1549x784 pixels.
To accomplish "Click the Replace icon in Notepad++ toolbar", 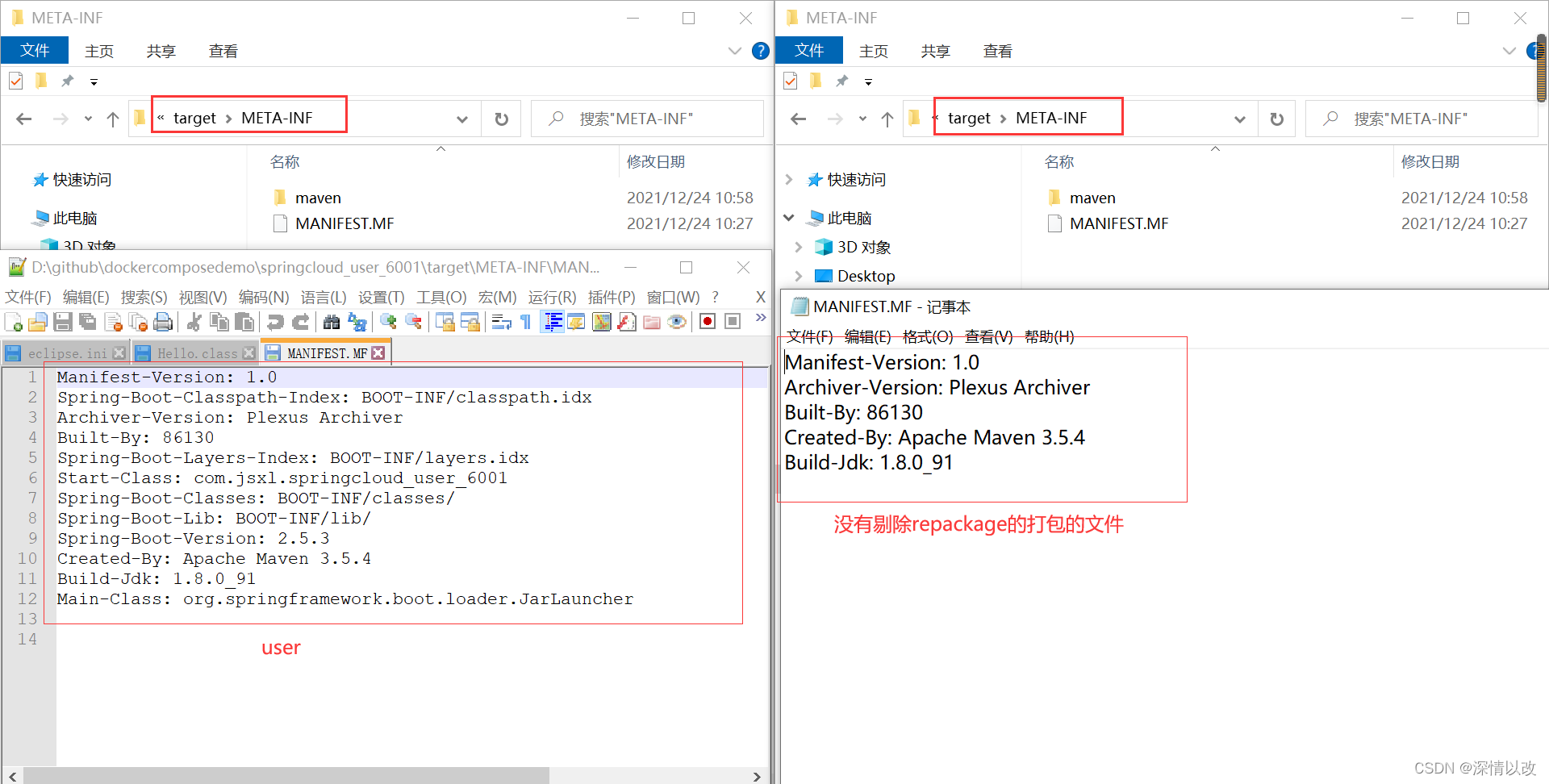I will (357, 323).
